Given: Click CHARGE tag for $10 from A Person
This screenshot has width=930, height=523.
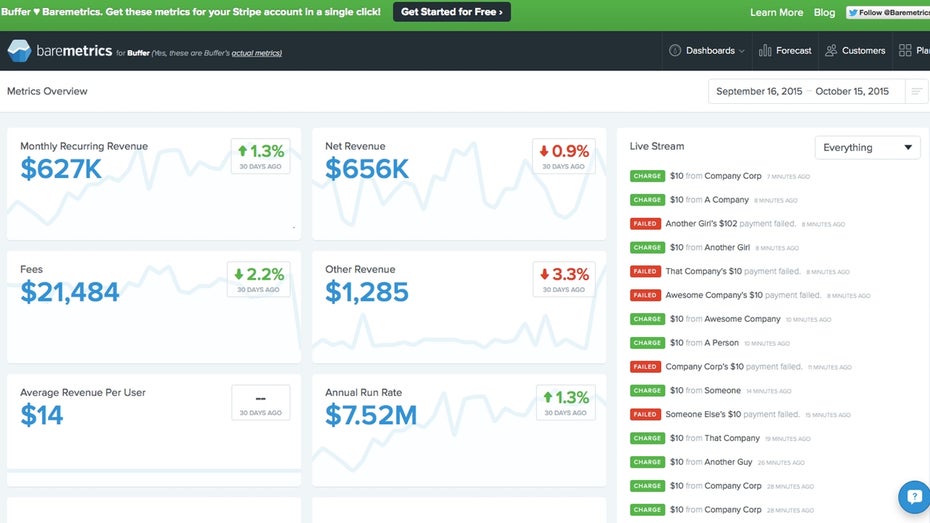Looking at the screenshot, I should 647,343.
